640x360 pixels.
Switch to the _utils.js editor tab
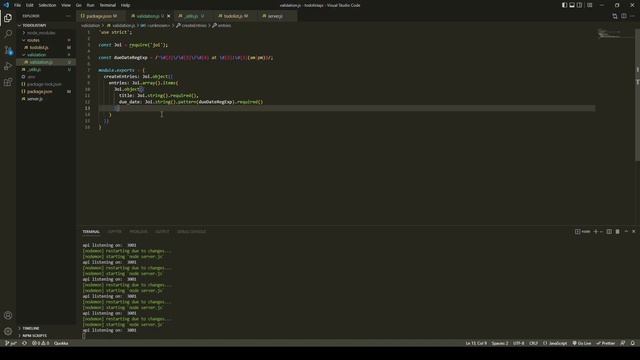pos(194,16)
